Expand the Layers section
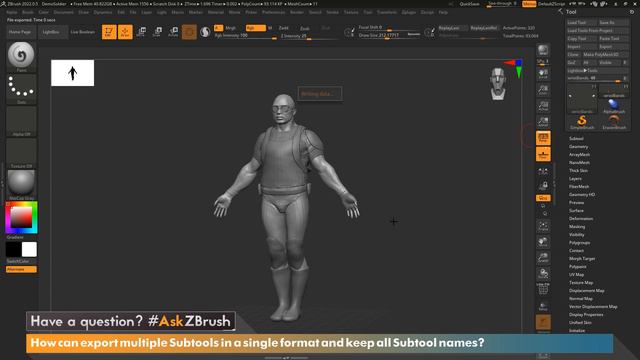This screenshot has width=640, height=360. pyautogui.click(x=575, y=179)
